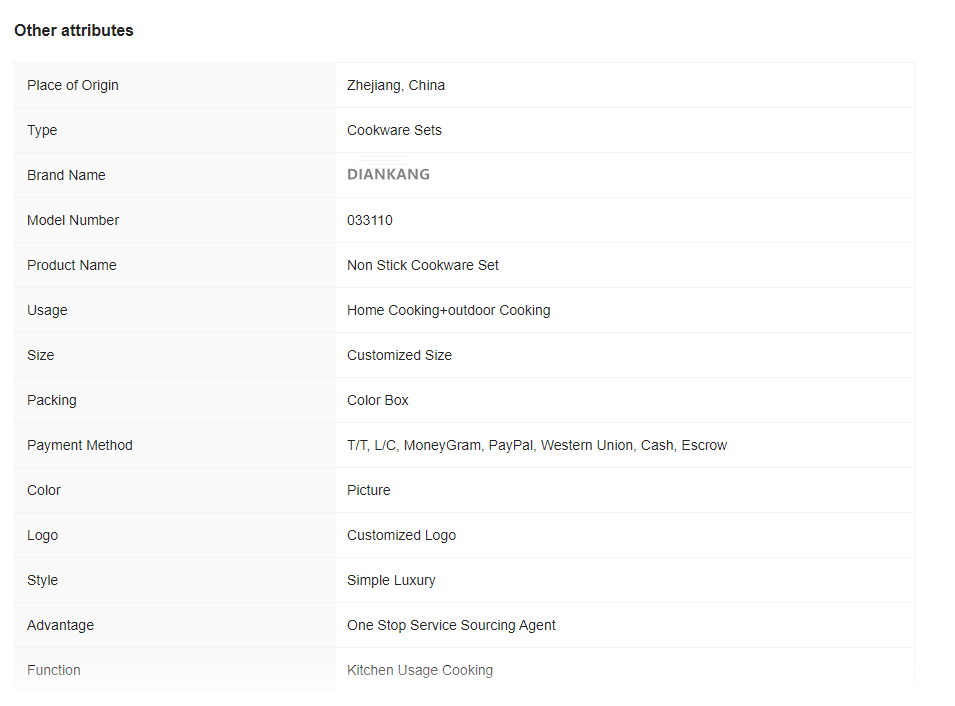
Task: Select the Customized Logo value
Action: (x=401, y=535)
